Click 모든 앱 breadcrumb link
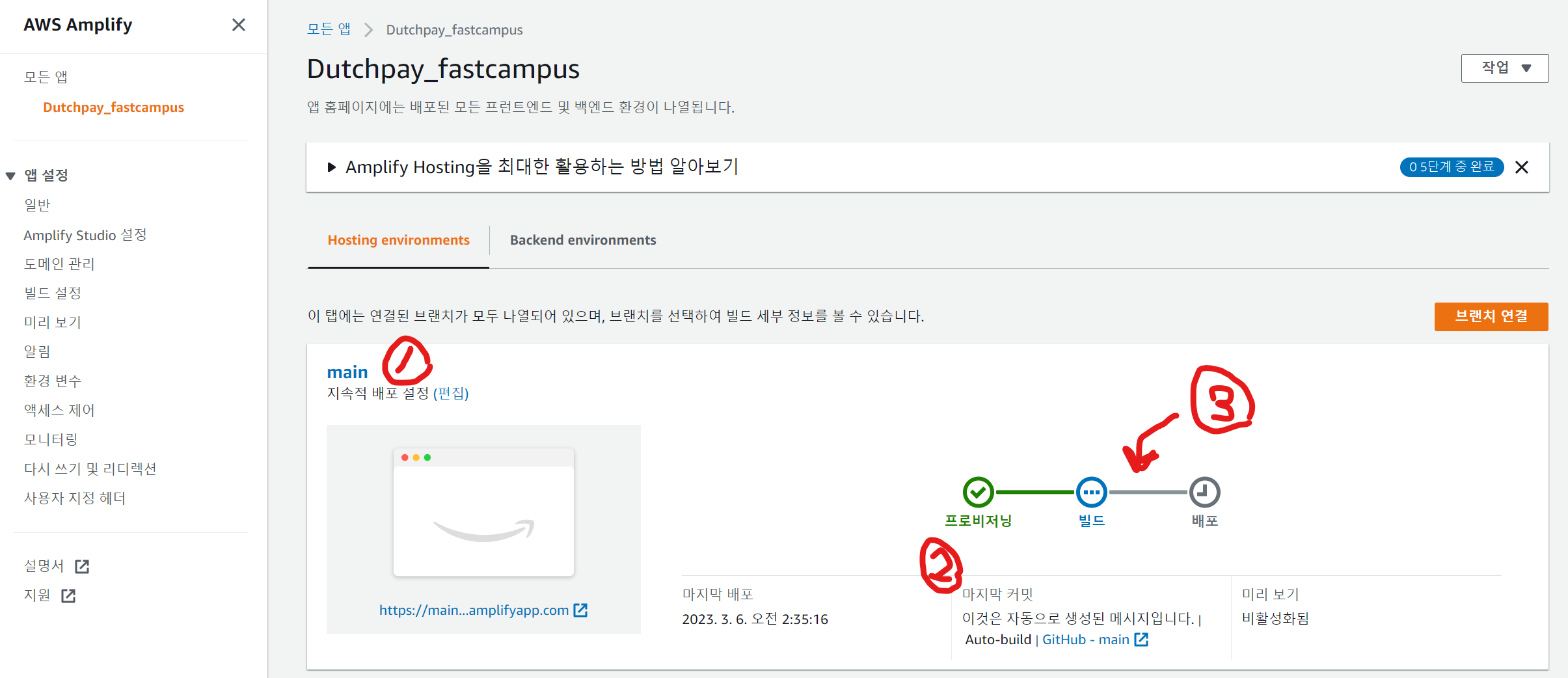This screenshot has width=1568, height=678. [329, 29]
